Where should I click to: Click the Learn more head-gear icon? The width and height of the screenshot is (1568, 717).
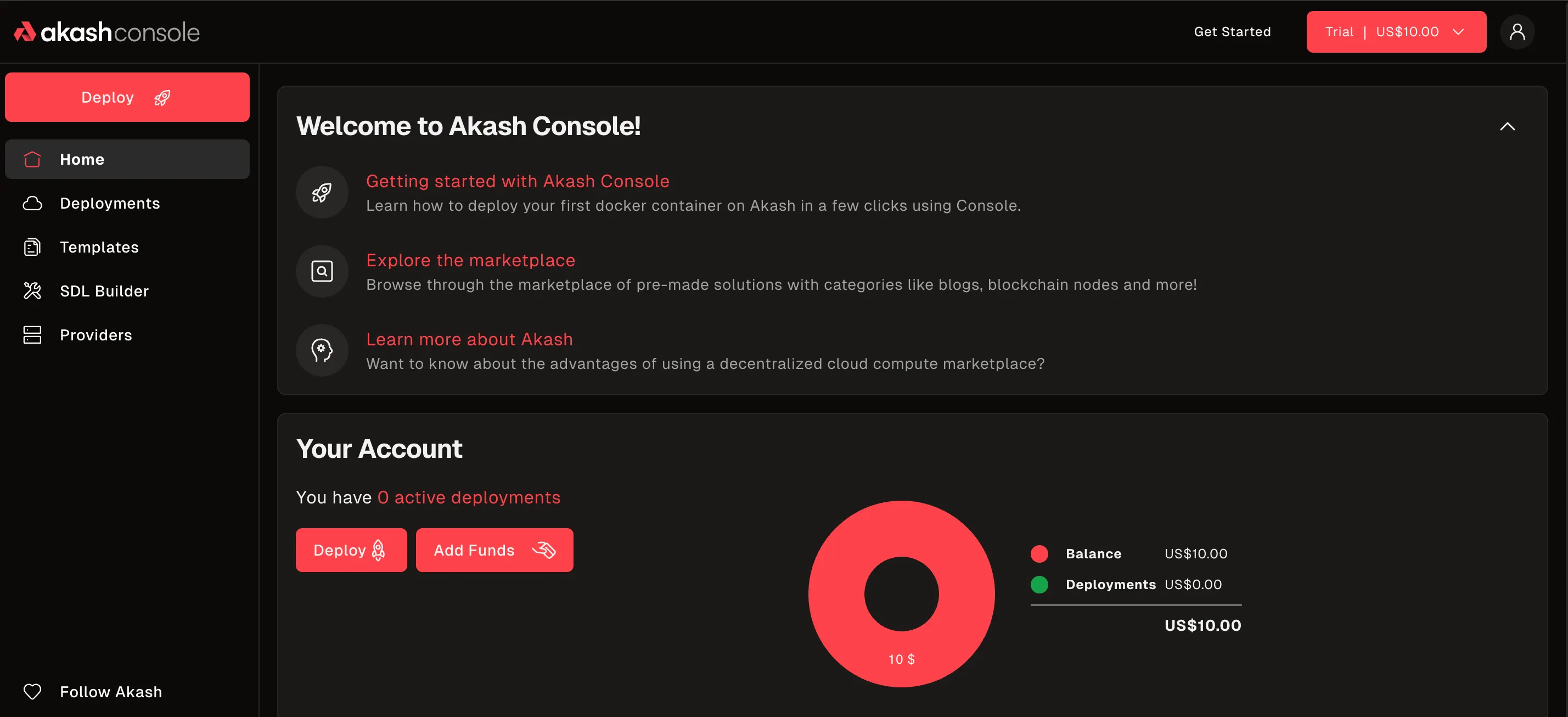[322, 351]
